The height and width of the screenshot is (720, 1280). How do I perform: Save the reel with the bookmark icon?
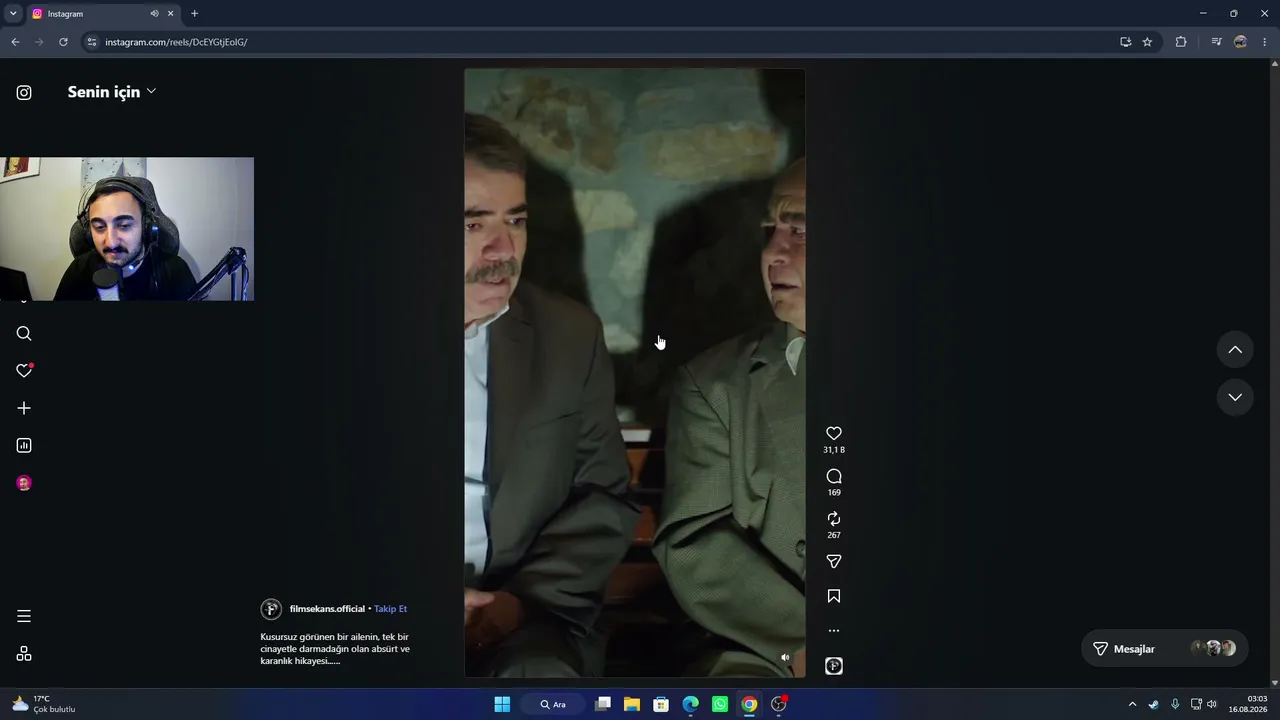coord(834,596)
